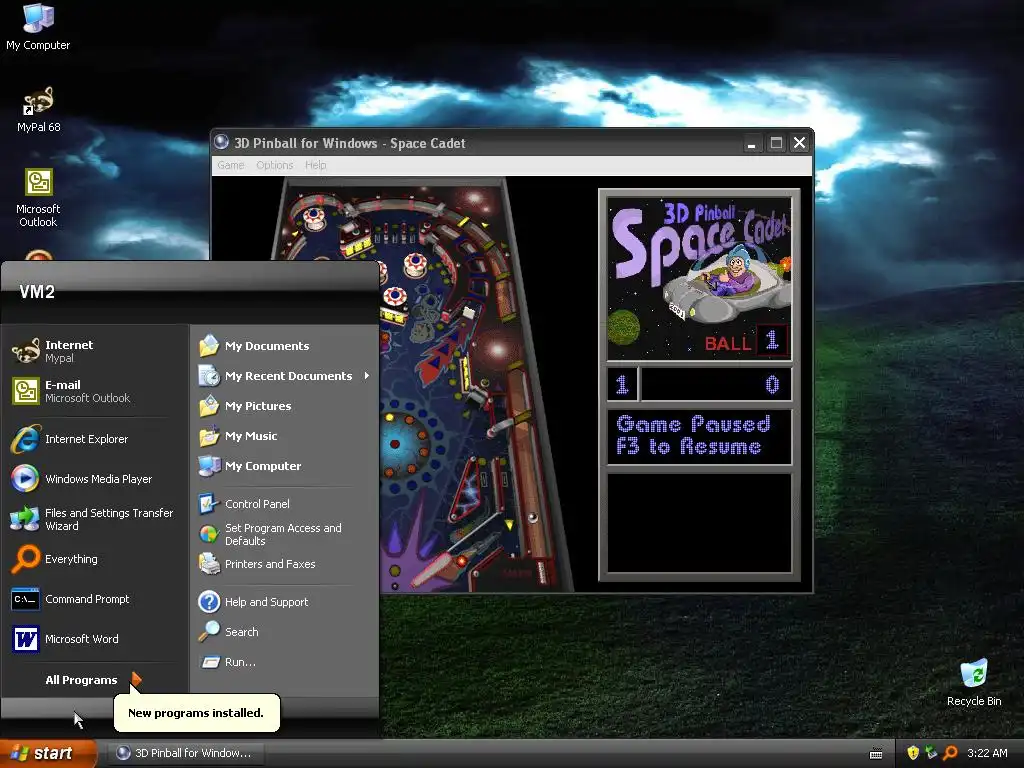Switch to 3D Pinball taskbar button
The height and width of the screenshot is (768, 1024).
pyautogui.click(x=185, y=753)
